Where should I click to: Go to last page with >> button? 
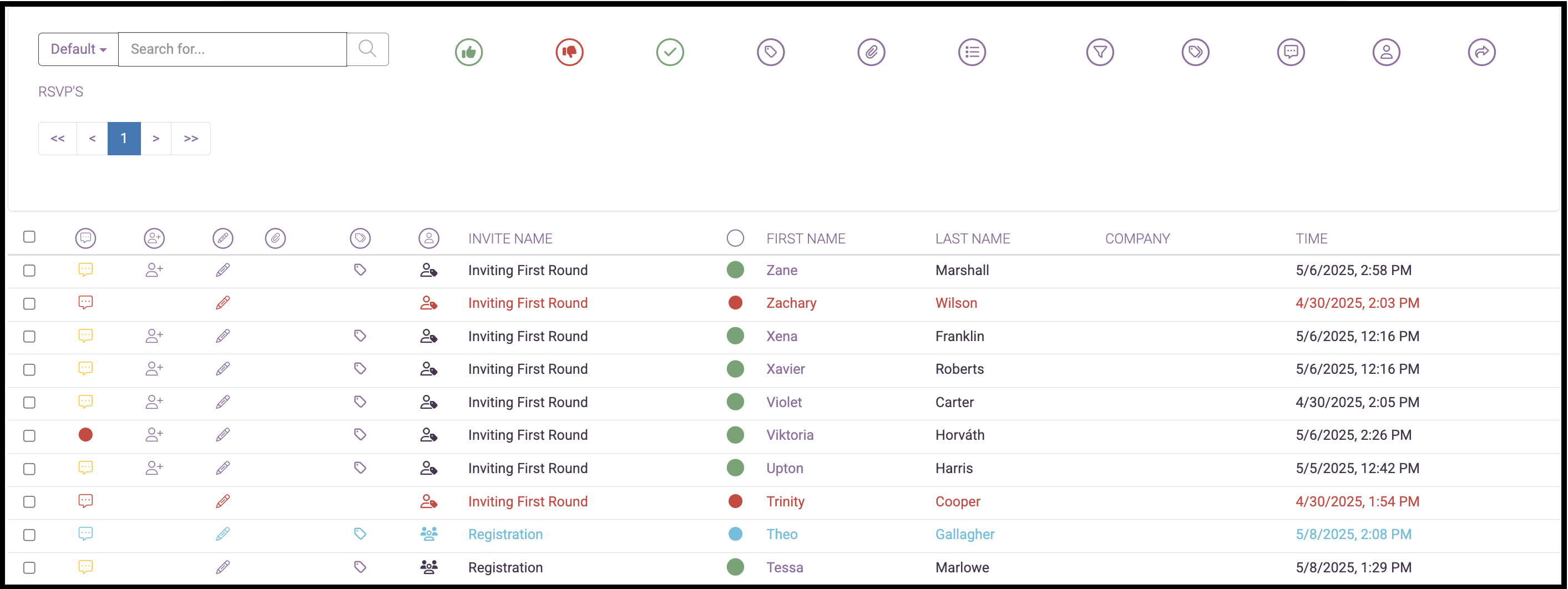coord(191,138)
